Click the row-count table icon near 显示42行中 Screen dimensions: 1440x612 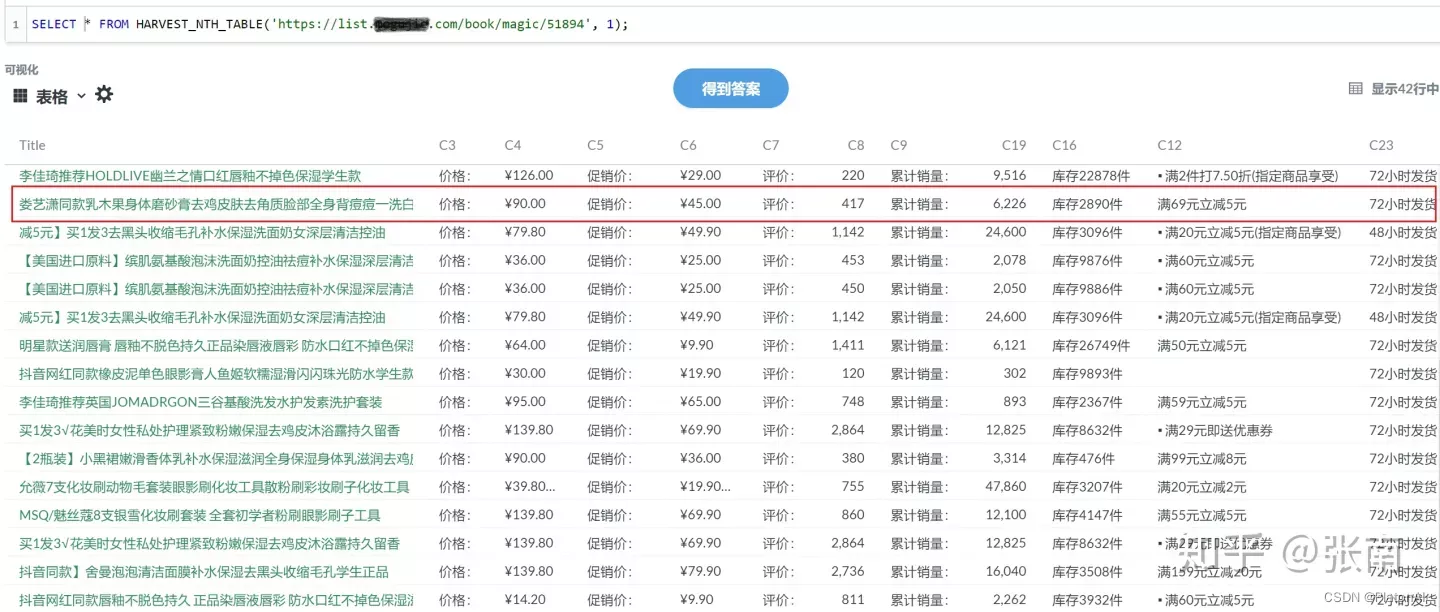pyautogui.click(x=1356, y=89)
